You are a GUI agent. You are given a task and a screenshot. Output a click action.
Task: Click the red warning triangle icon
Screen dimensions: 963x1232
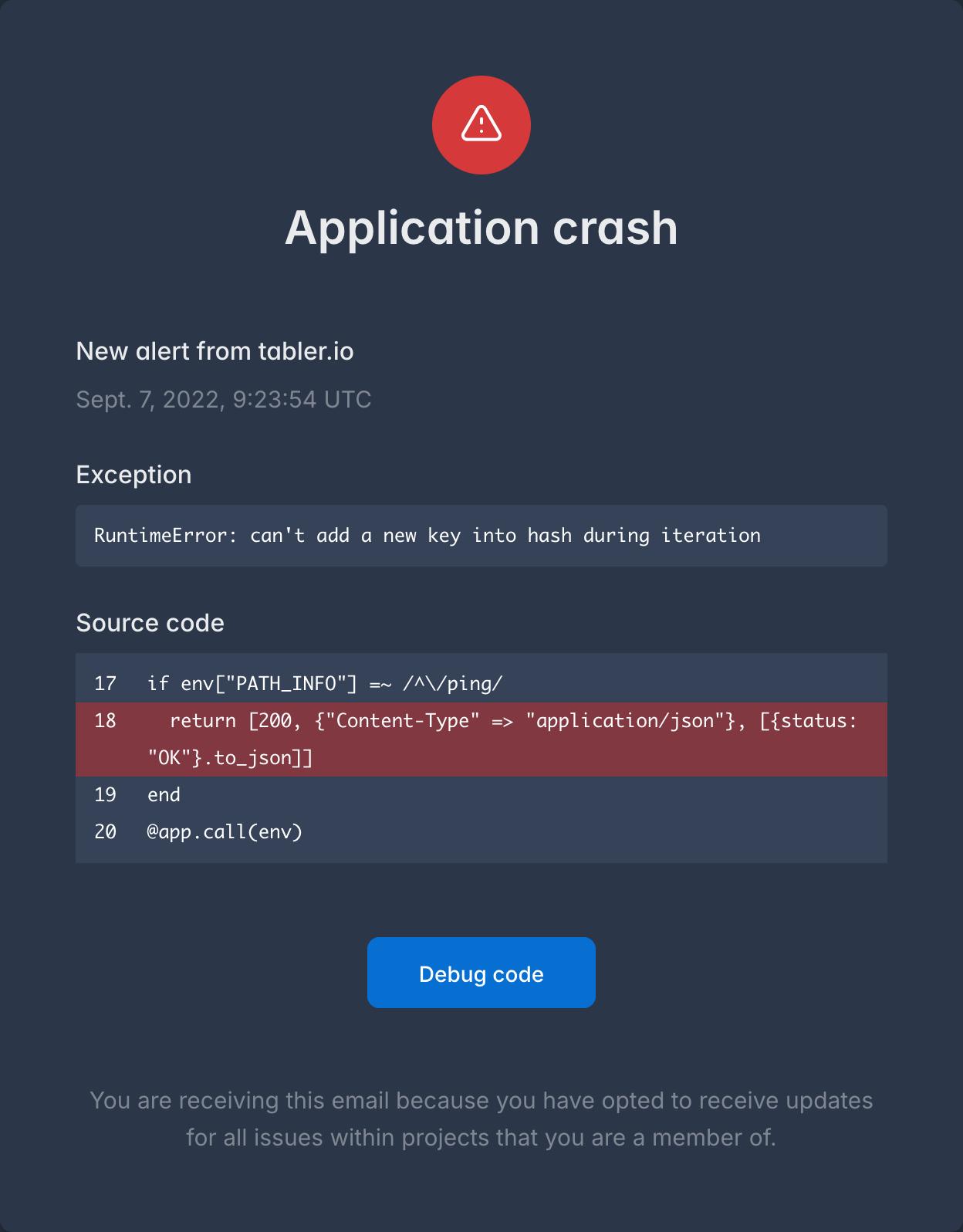pyautogui.click(x=481, y=125)
